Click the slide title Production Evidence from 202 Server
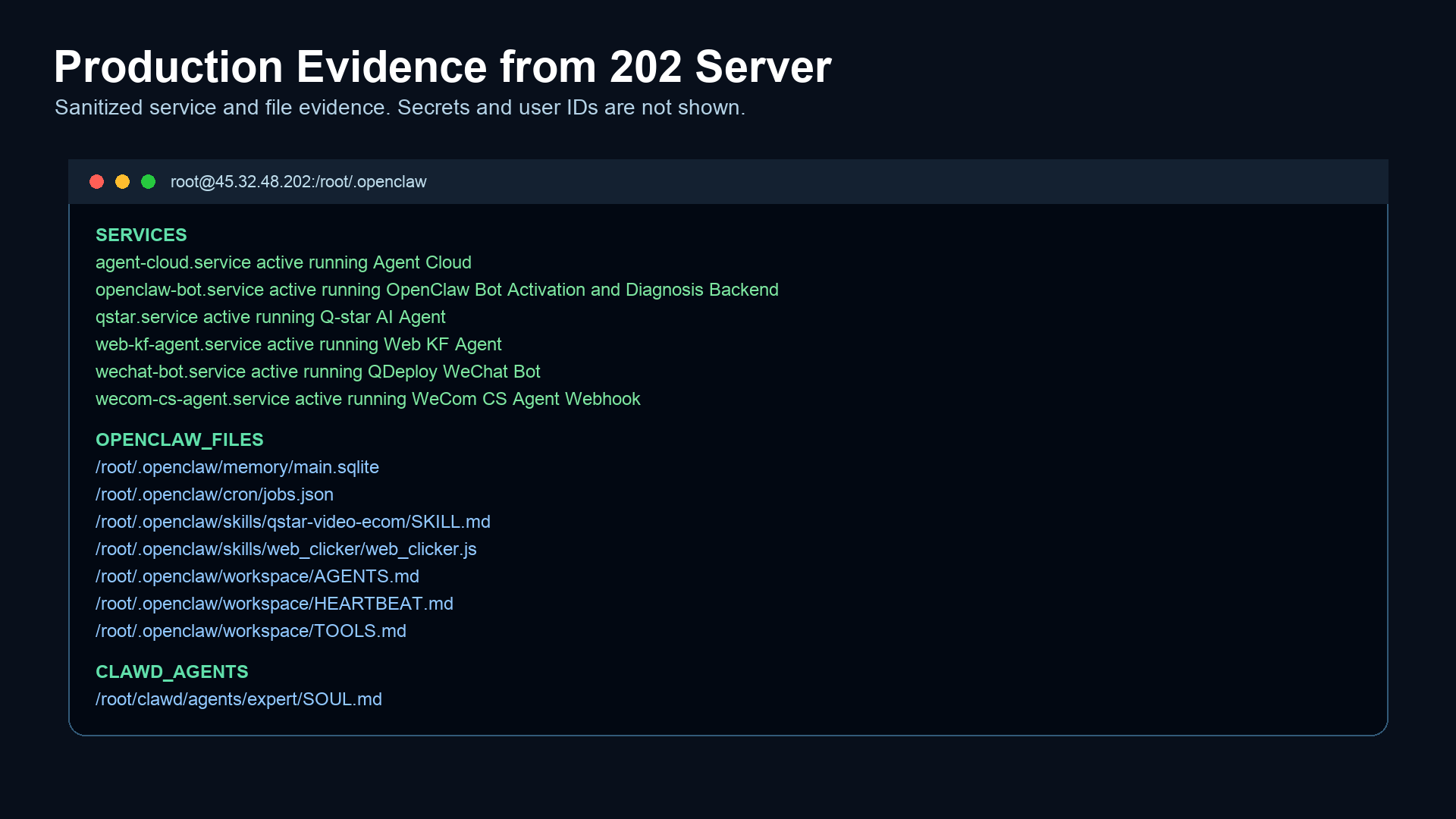Screen dimensions: 1456x819 point(443,67)
